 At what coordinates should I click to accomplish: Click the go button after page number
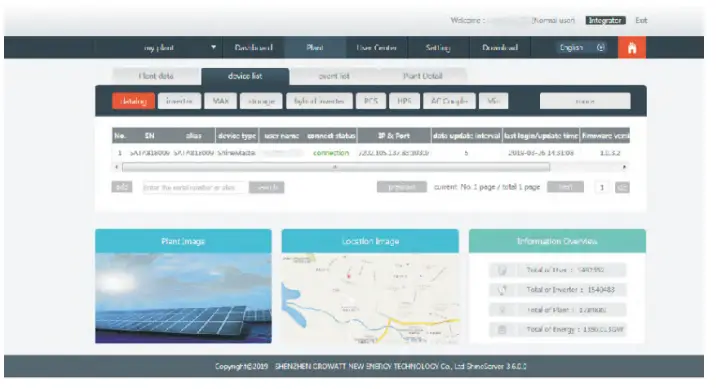[x=622, y=187]
